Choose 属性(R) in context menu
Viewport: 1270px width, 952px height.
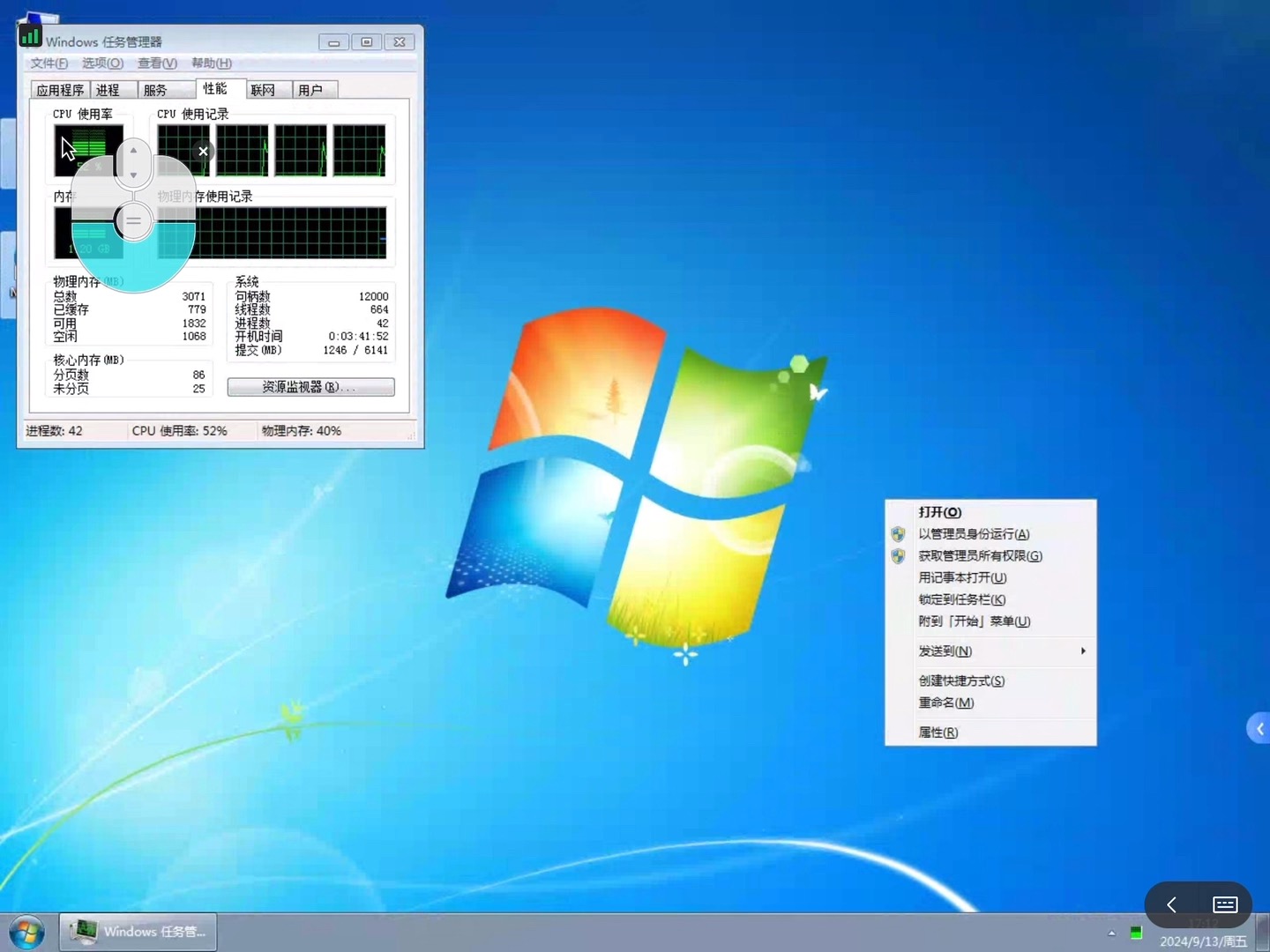click(x=990, y=733)
